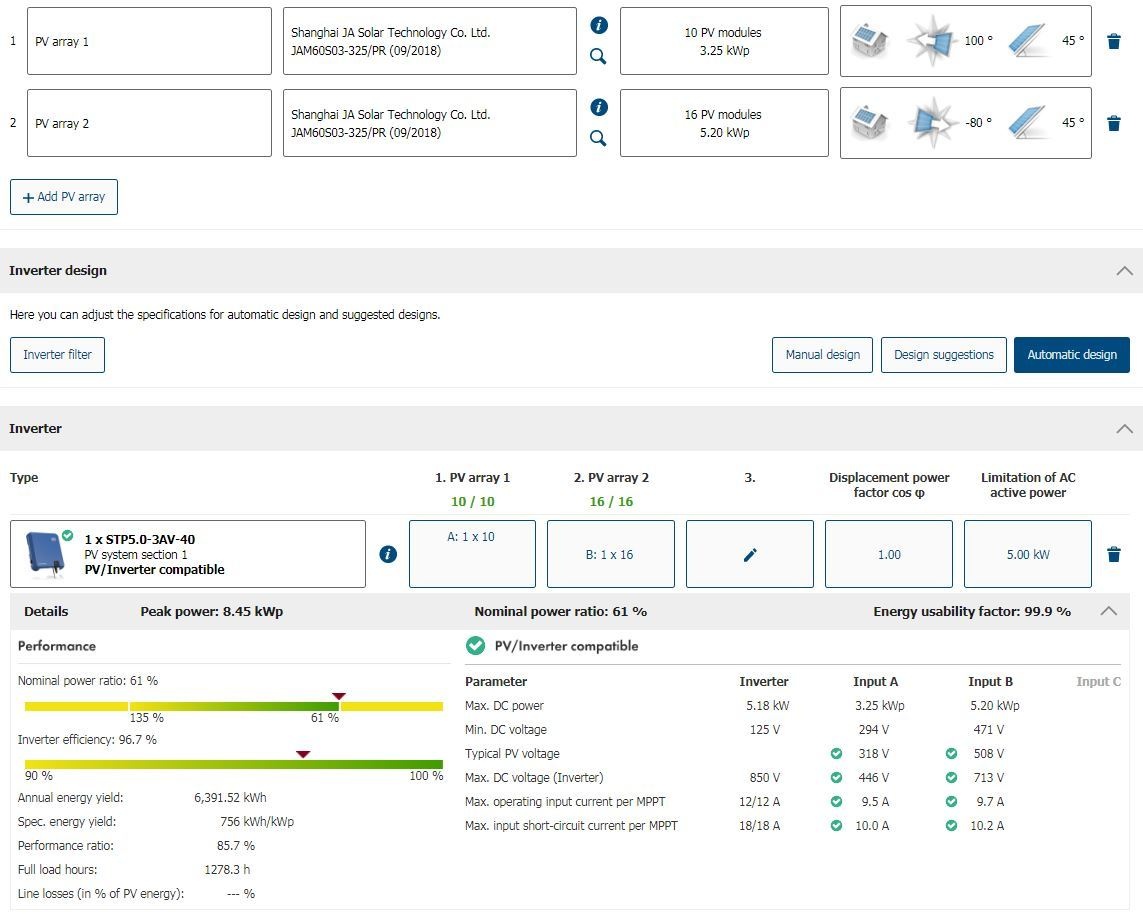Image resolution: width=1143 pixels, height=914 pixels.
Task: Remove the STP5.0-3AV-40 inverter
Action: click(1113, 555)
